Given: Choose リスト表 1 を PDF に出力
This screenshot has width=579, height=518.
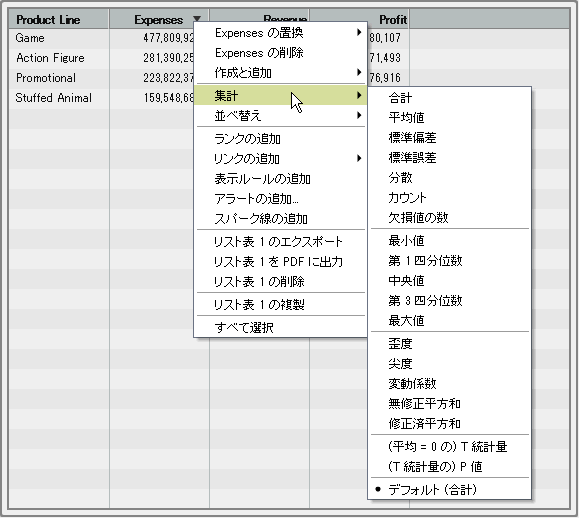Looking at the screenshot, I should click(x=280, y=261).
